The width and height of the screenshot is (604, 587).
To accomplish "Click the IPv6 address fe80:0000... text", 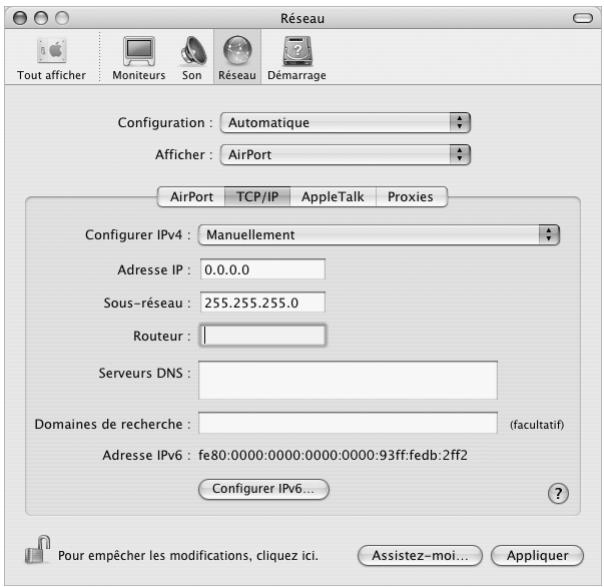I will tap(333, 455).
